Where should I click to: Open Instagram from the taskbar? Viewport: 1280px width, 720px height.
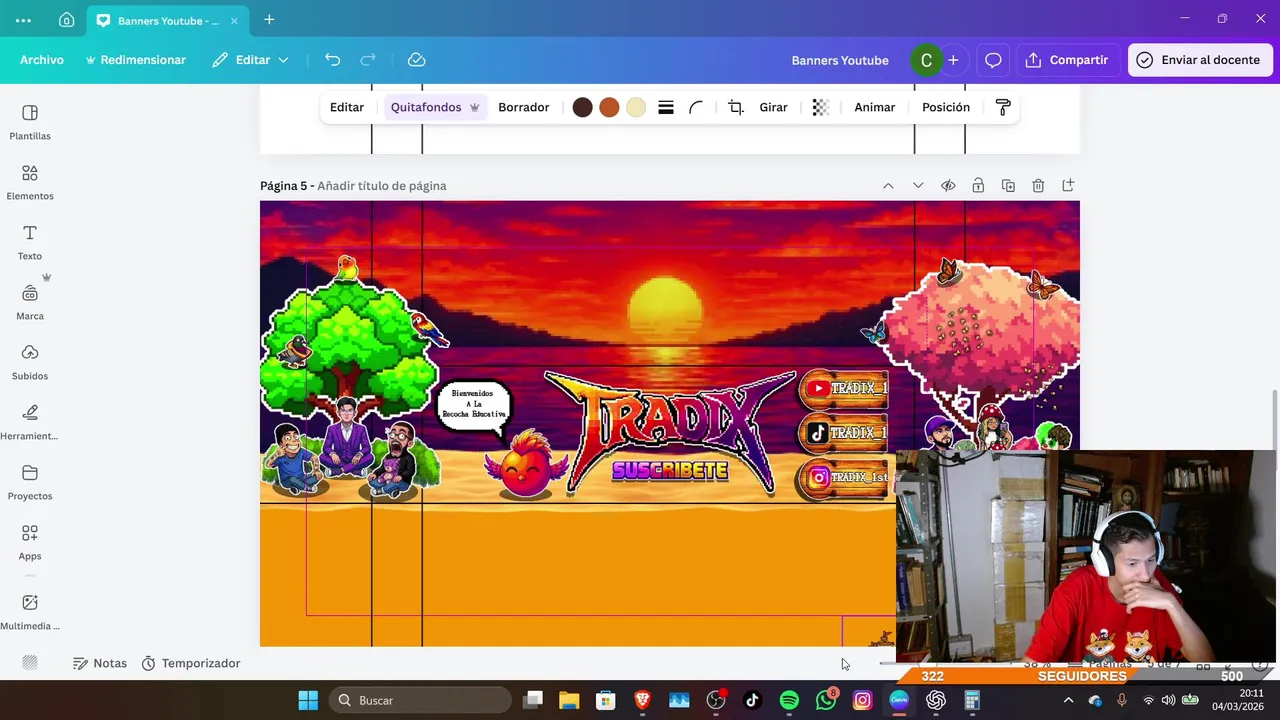[862, 700]
